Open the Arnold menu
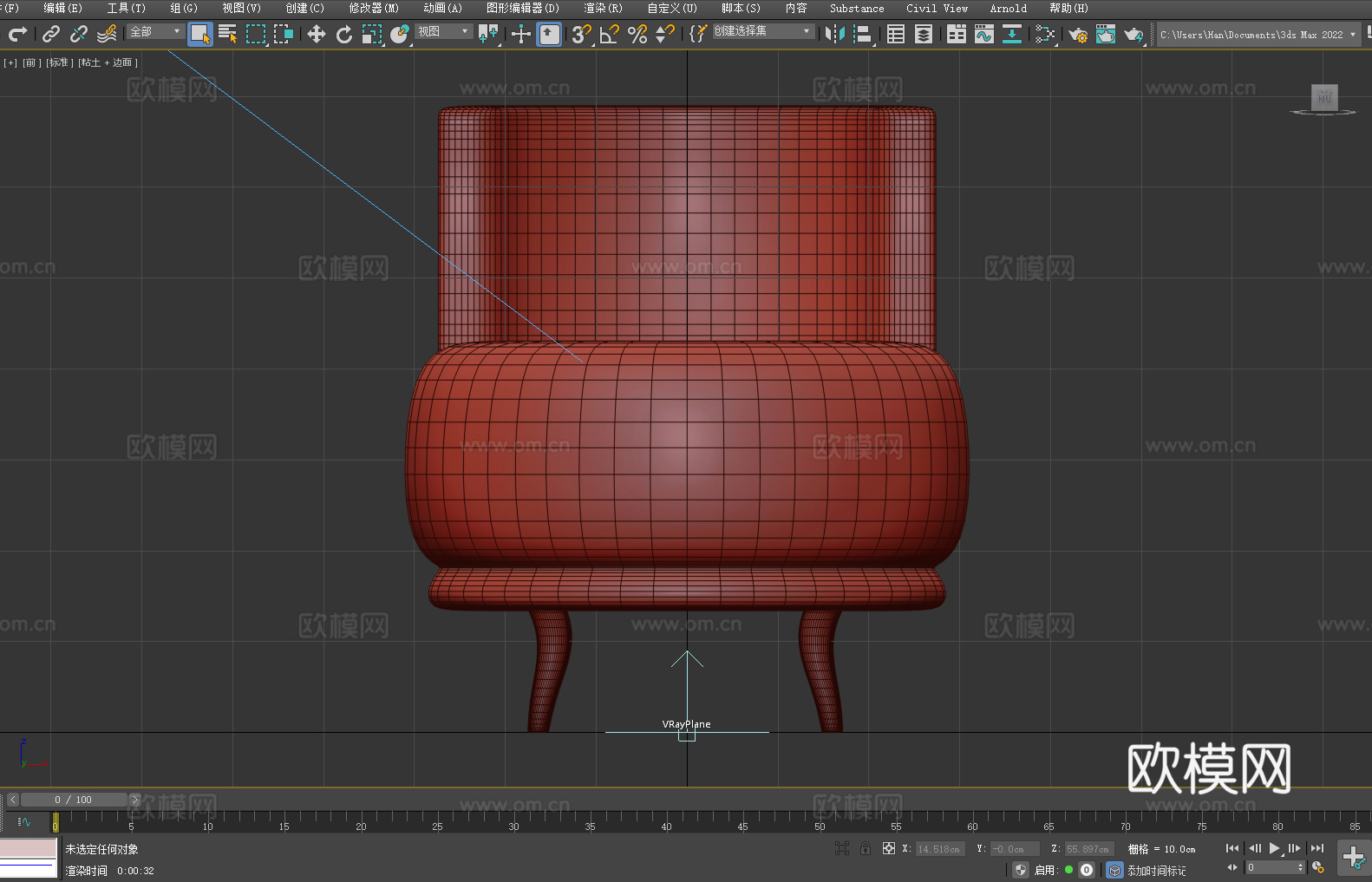The width and height of the screenshot is (1372, 882). tap(1008, 8)
